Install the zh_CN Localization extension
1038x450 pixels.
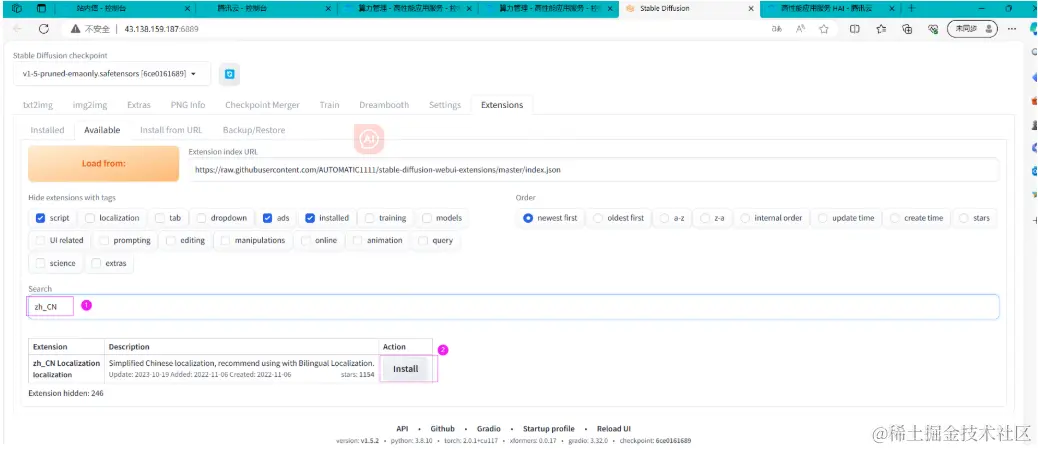405,369
